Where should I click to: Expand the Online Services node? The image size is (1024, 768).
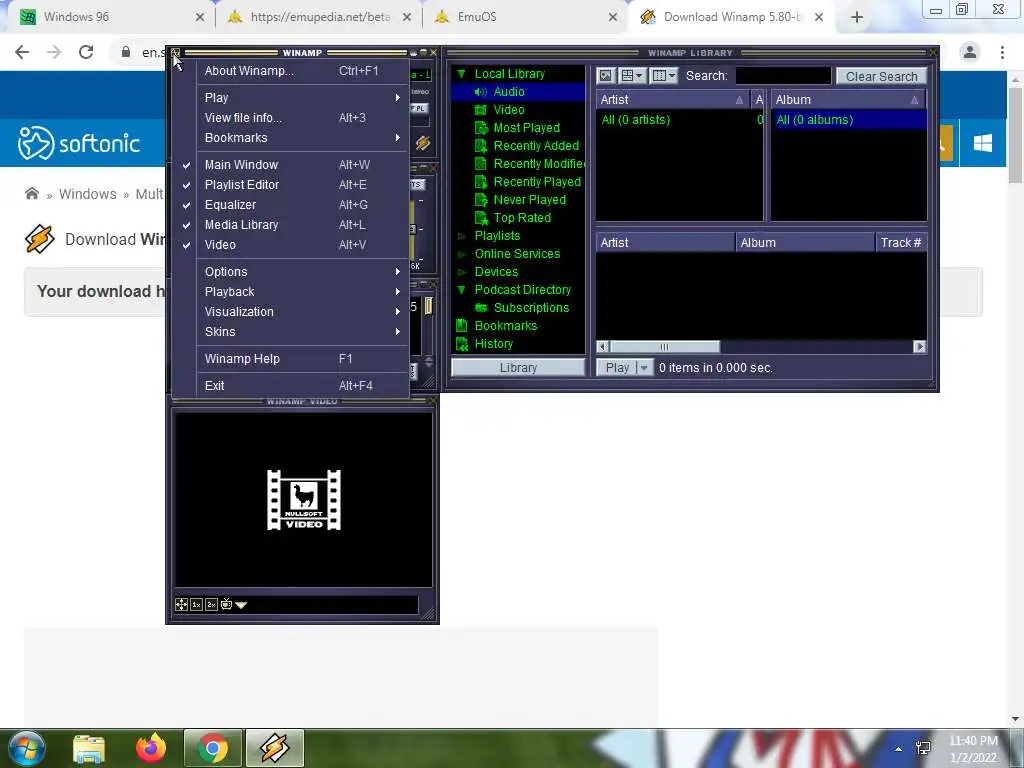coord(462,254)
